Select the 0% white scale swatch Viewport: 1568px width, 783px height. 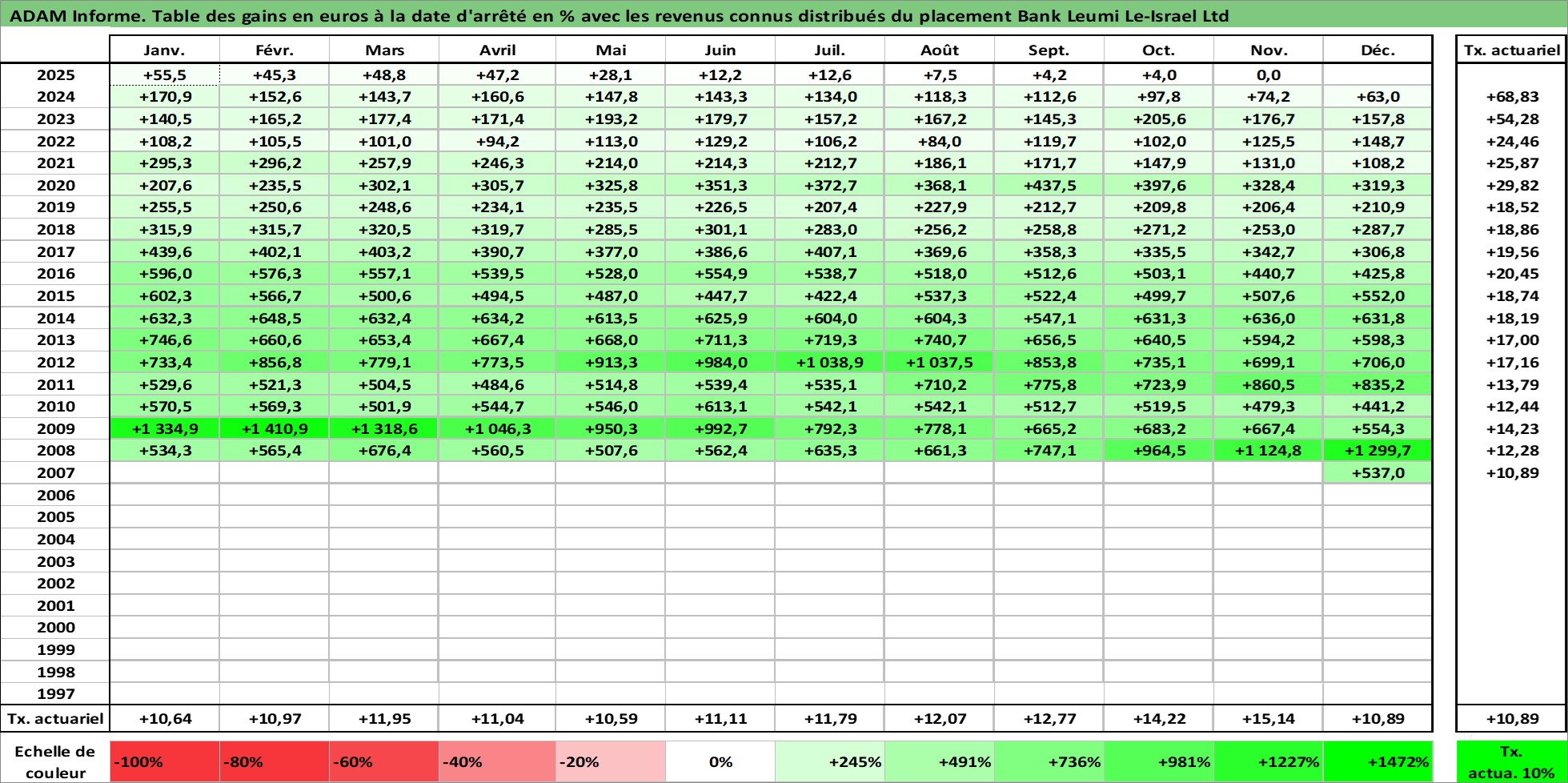[x=720, y=762]
